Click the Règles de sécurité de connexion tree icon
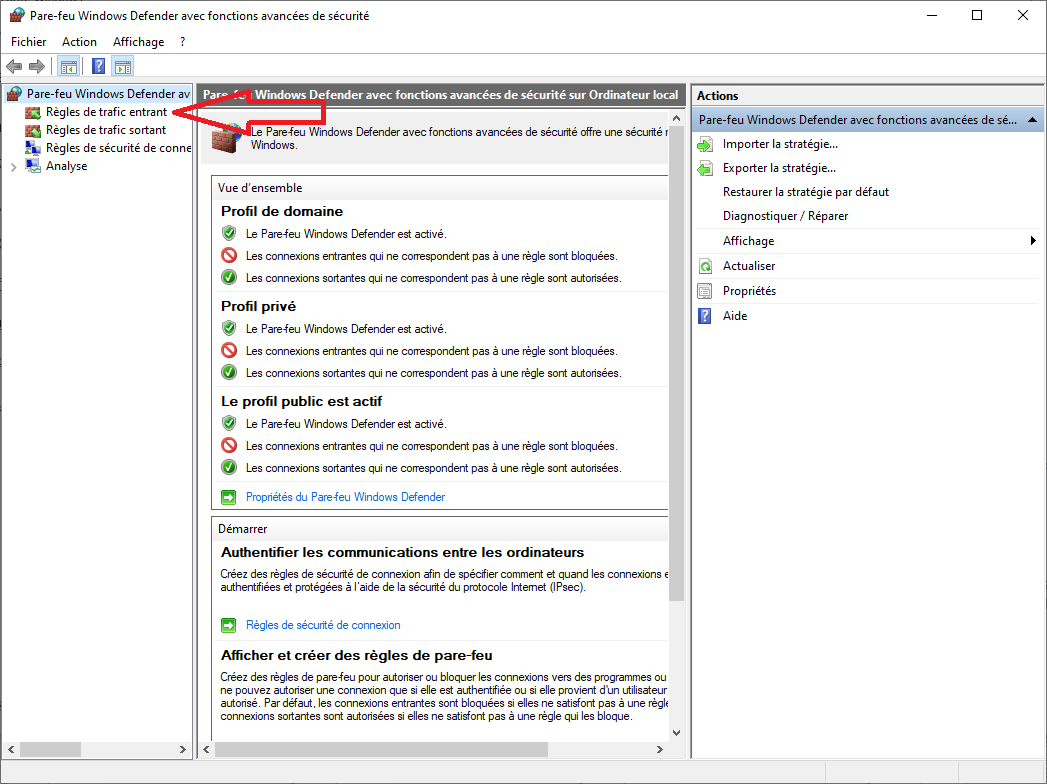The image size is (1047, 784). coord(33,148)
